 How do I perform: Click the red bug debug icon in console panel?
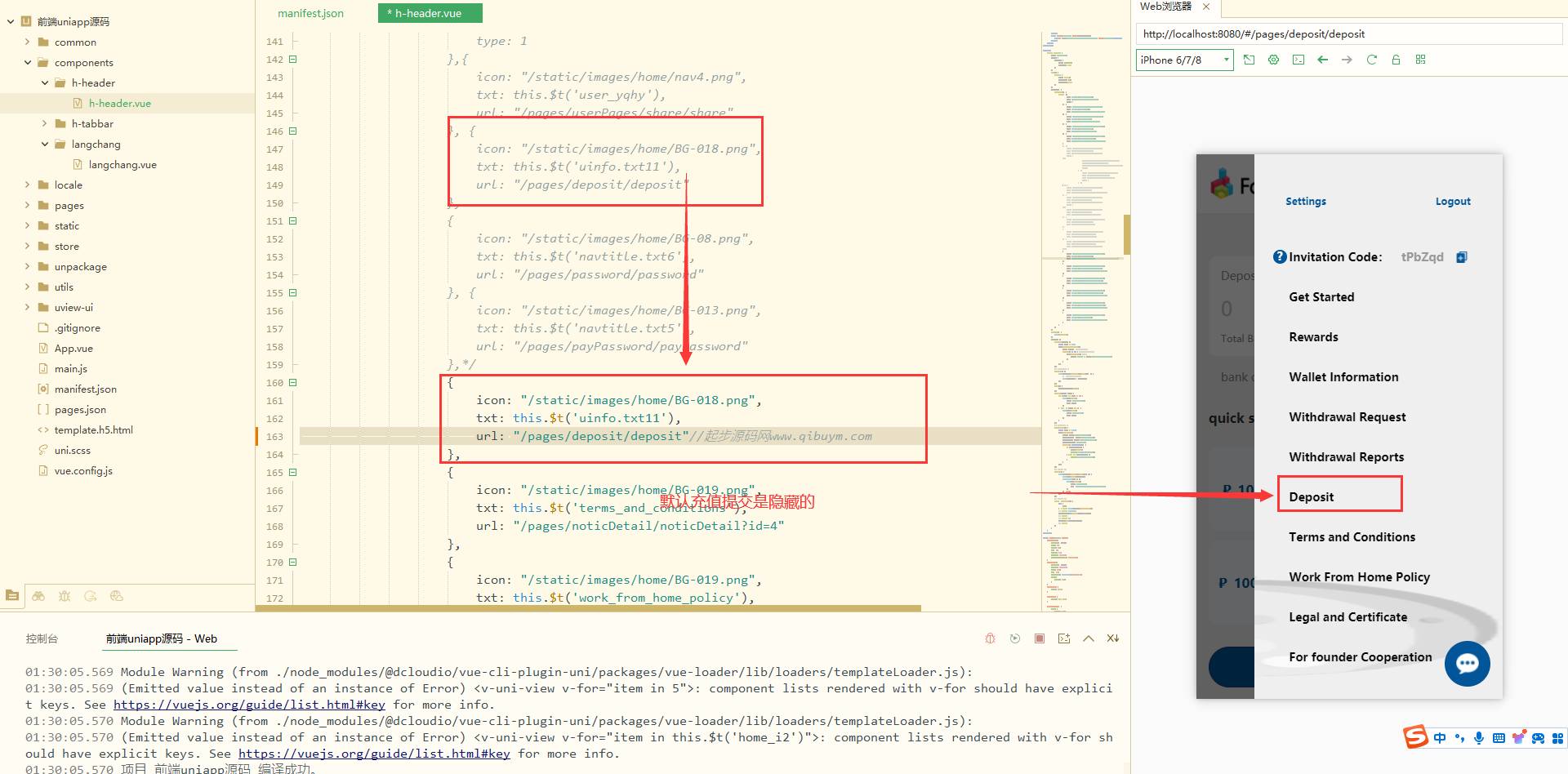990,638
